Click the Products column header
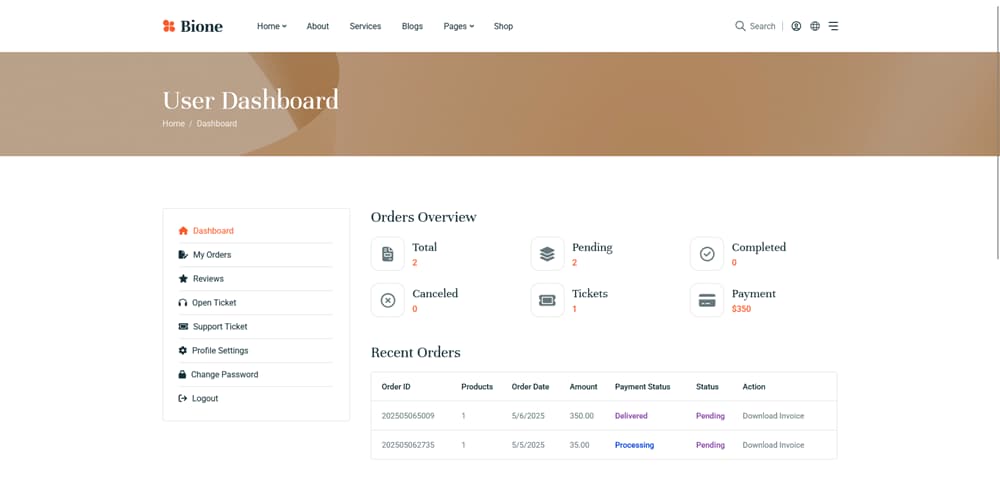The height and width of the screenshot is (493, 1000). pos(477,386)
